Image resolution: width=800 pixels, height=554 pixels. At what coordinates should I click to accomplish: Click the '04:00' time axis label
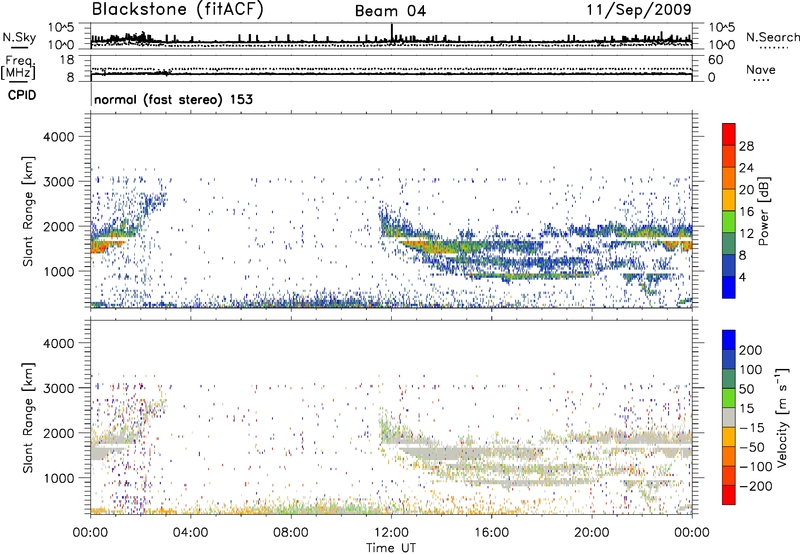(190, 533)
